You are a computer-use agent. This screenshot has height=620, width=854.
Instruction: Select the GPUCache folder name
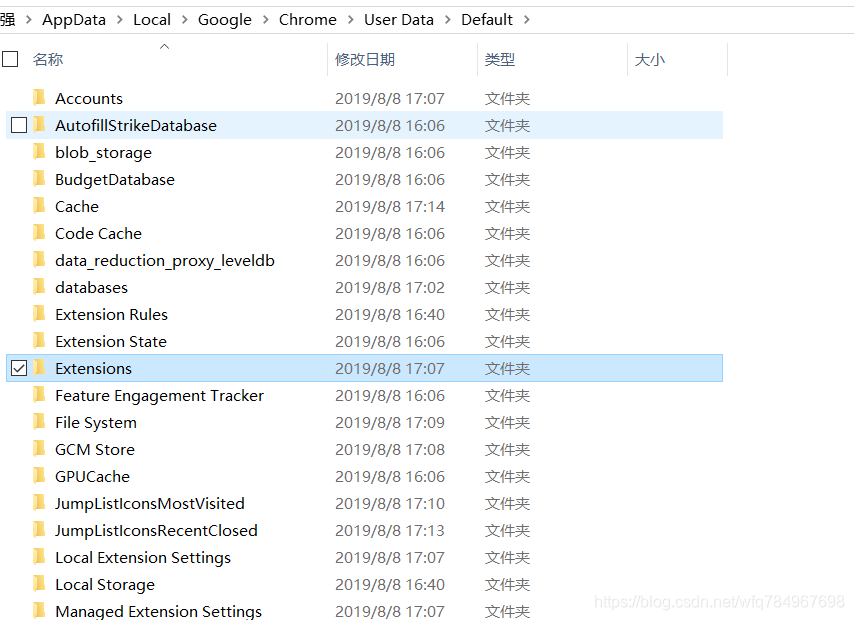click(93, 477)
